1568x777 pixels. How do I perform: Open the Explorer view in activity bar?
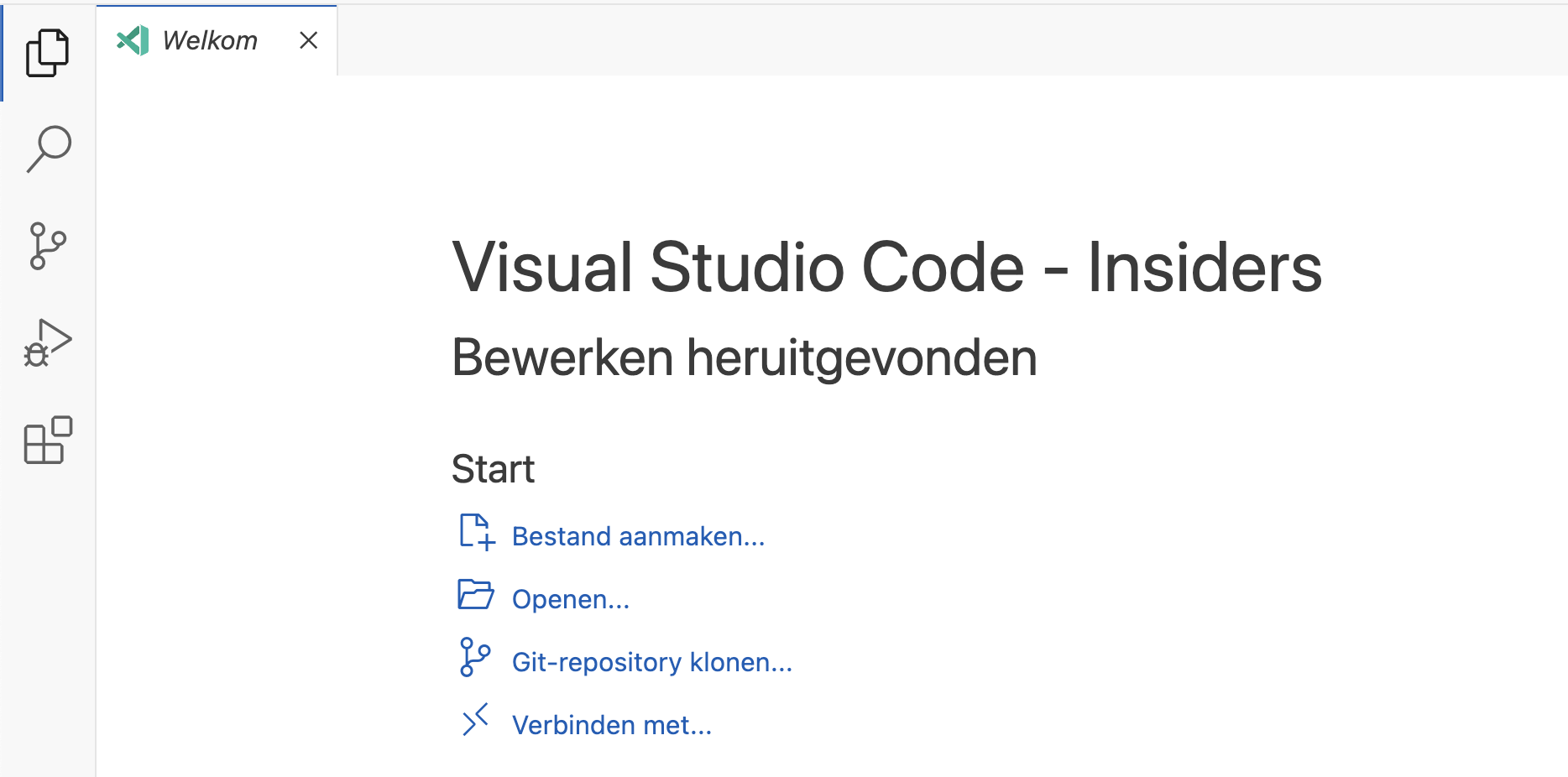48,53
